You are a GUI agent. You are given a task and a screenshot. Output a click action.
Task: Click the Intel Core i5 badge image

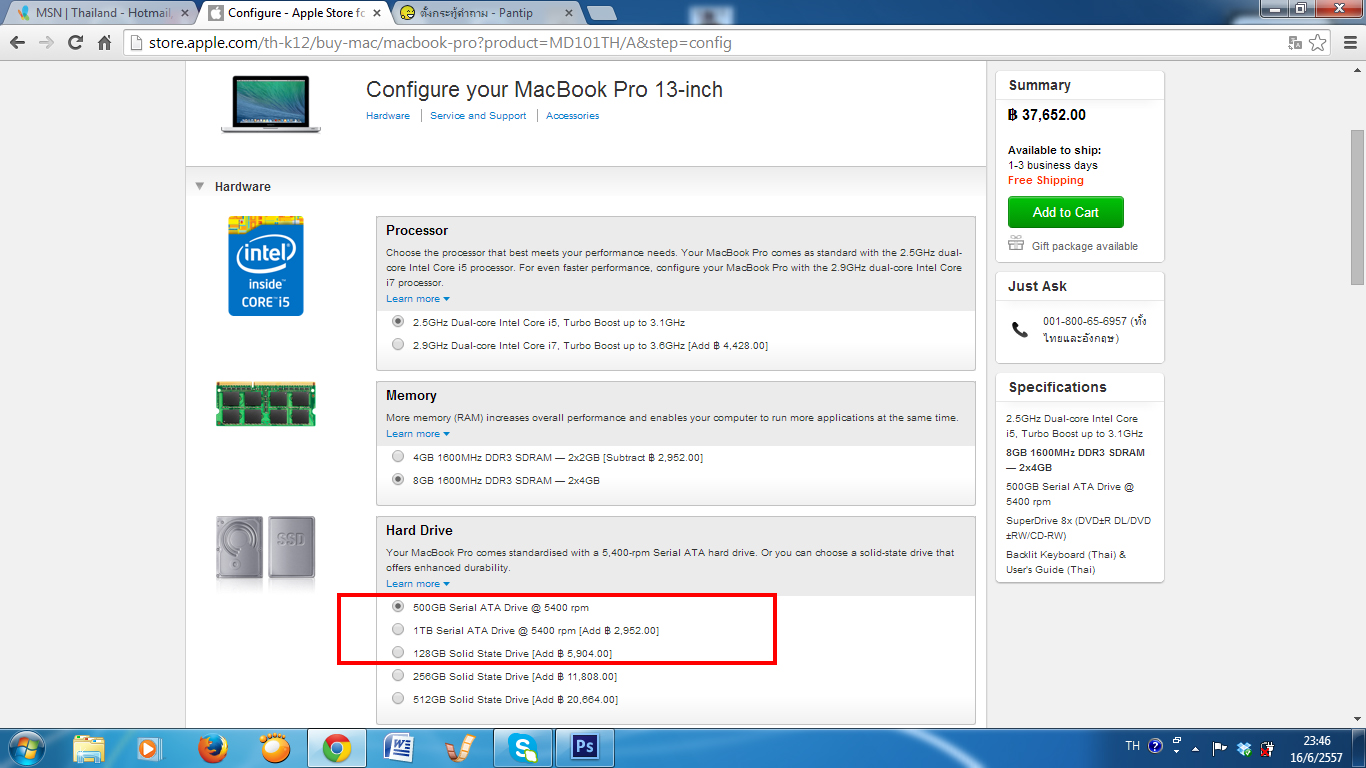pyautogui.click(x=266, y=266)
